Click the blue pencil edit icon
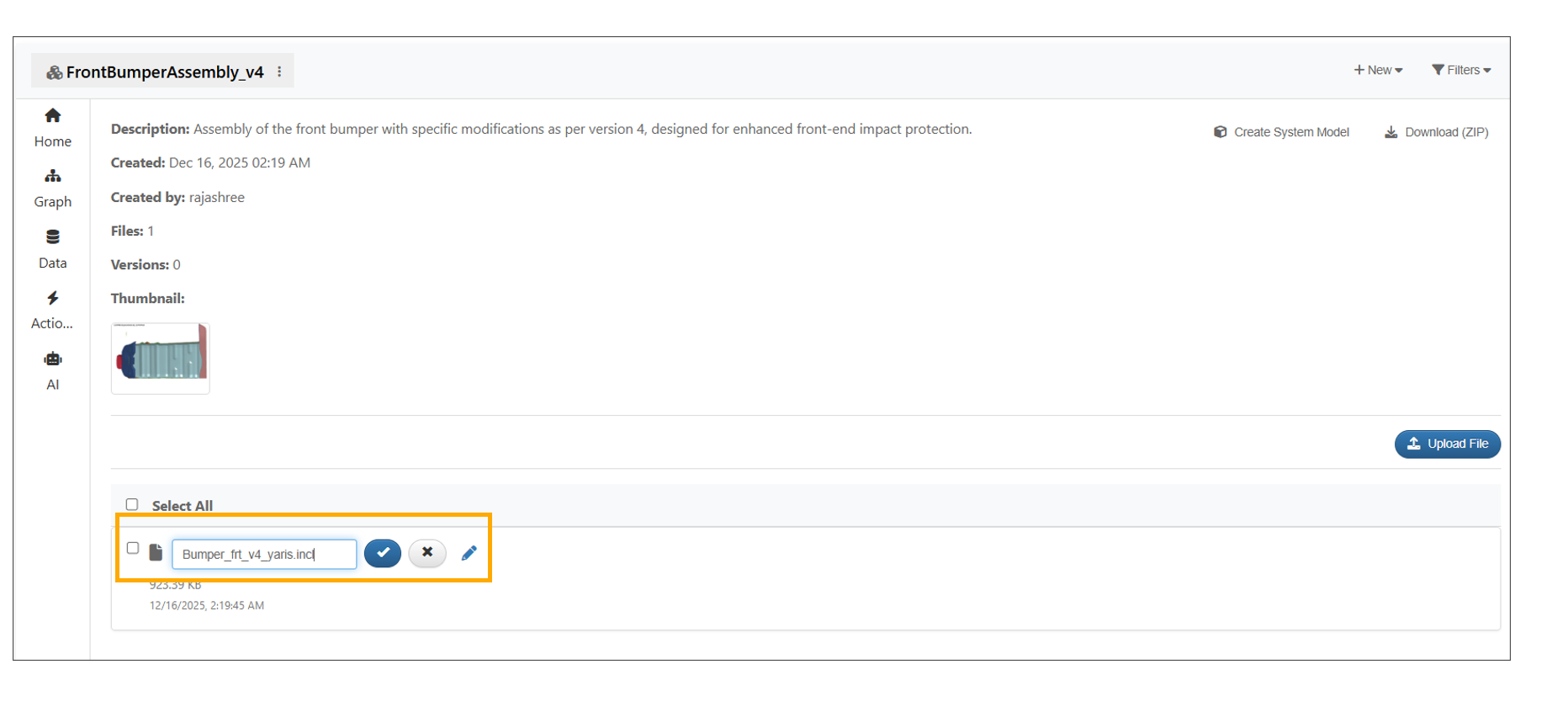This screenshot has height=723, width=1568. click(469, 553)
